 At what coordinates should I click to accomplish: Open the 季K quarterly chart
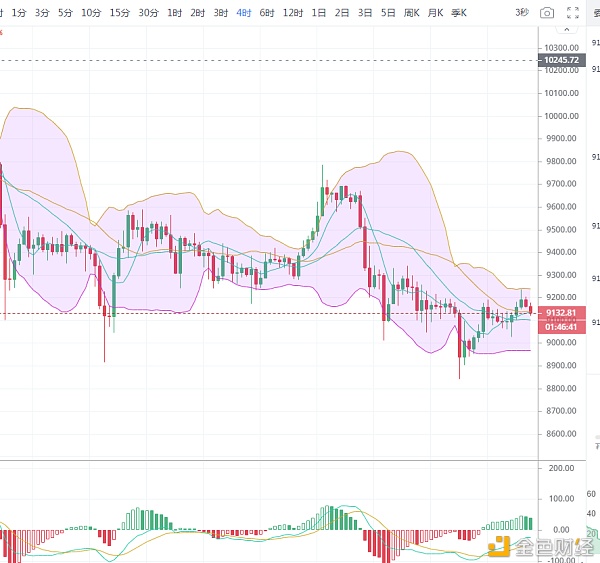459,13
